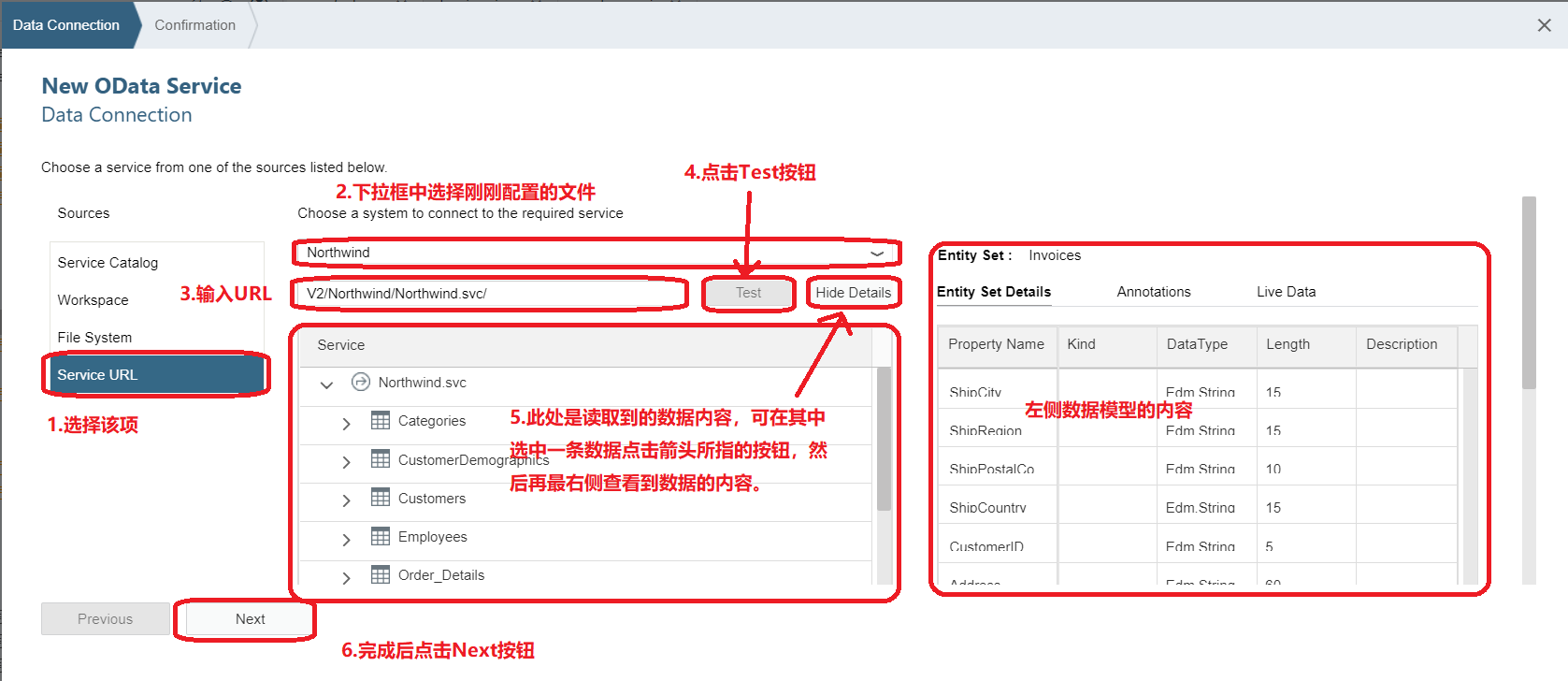Click the service URL input field

click(x=490, y=294)
